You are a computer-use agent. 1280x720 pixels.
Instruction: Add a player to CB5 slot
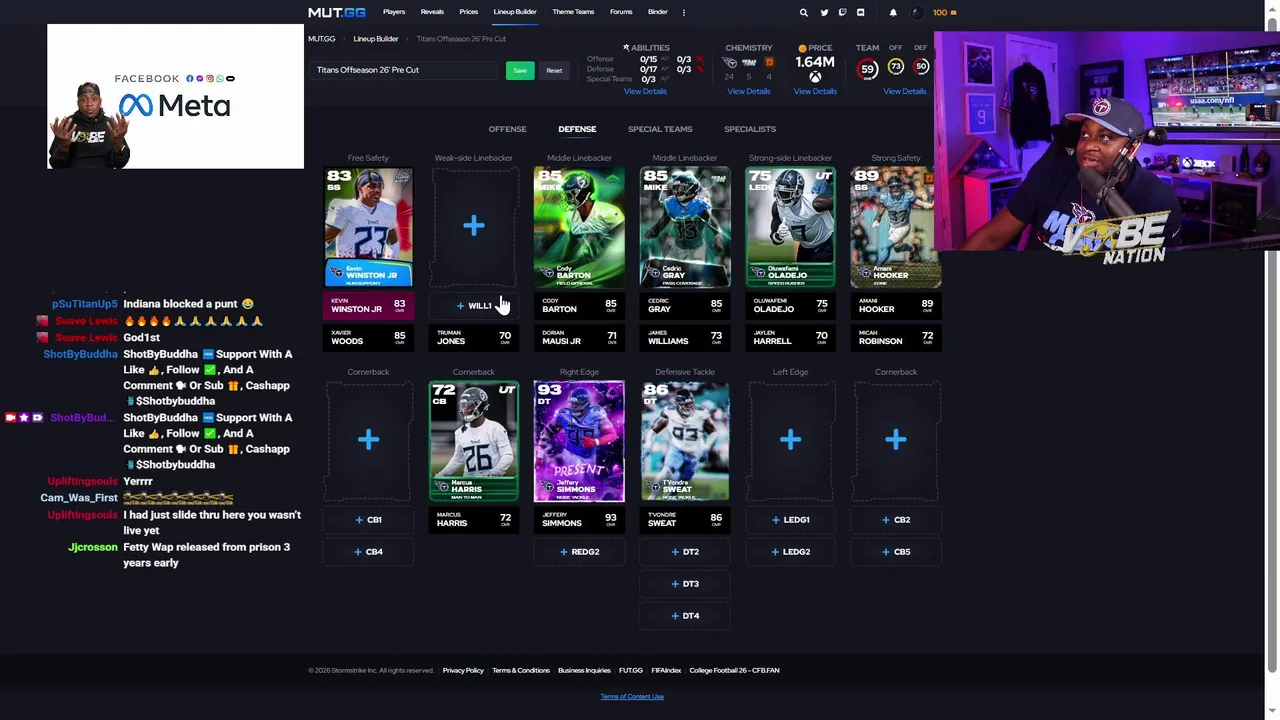(x=896, y=552)
